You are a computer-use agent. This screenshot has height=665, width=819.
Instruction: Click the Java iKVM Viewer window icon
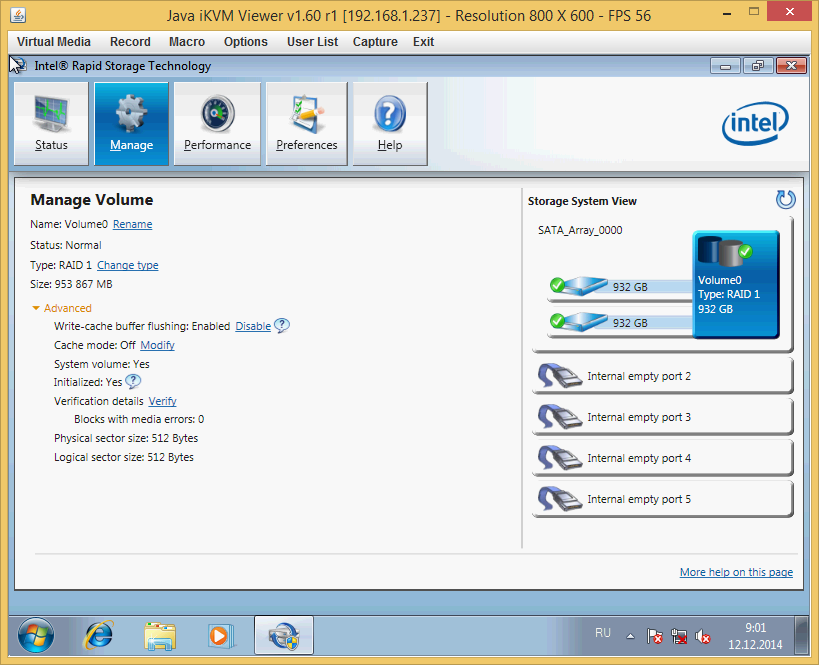pos(18,15)
